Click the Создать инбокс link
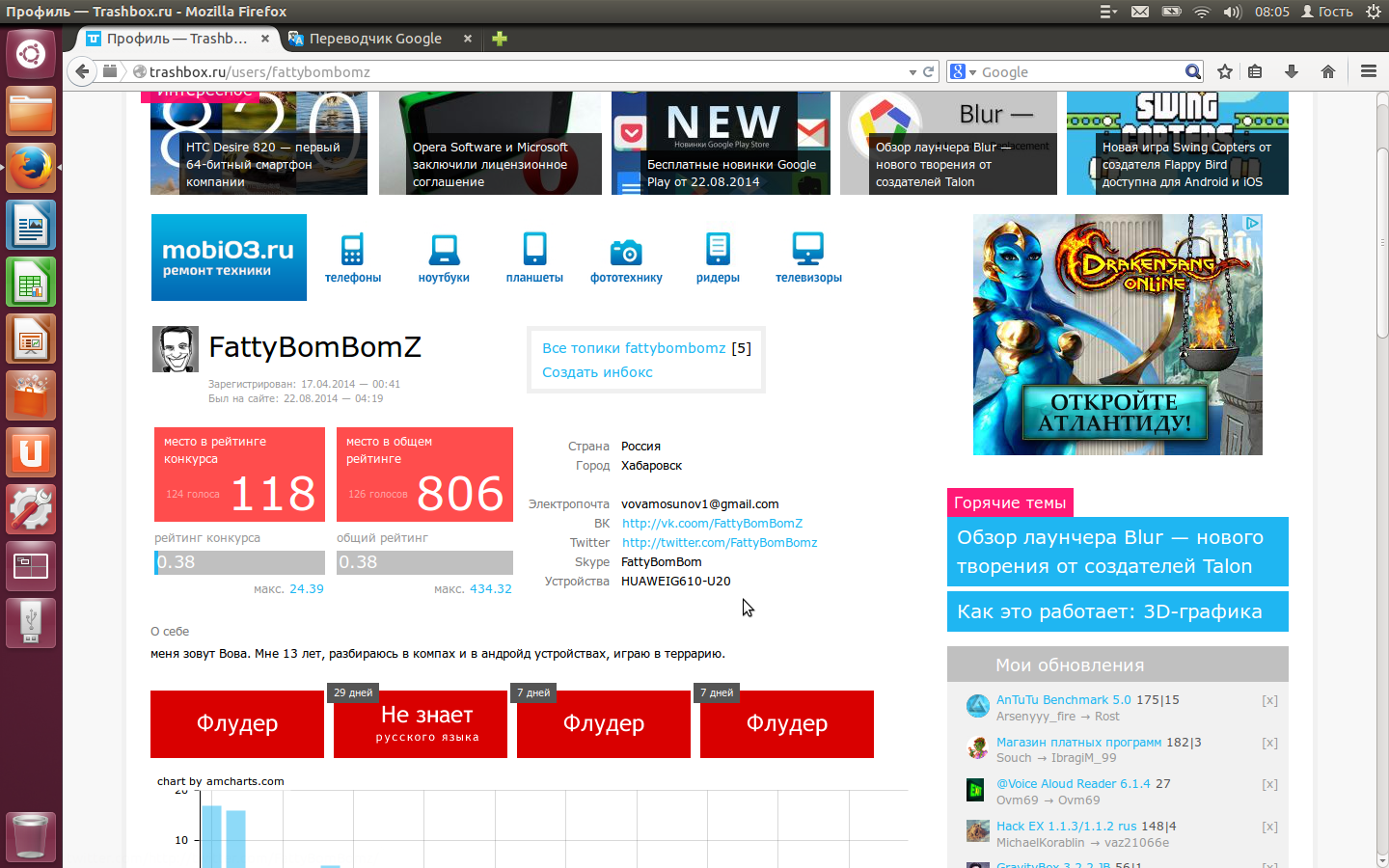 click(x=597, y=372)
